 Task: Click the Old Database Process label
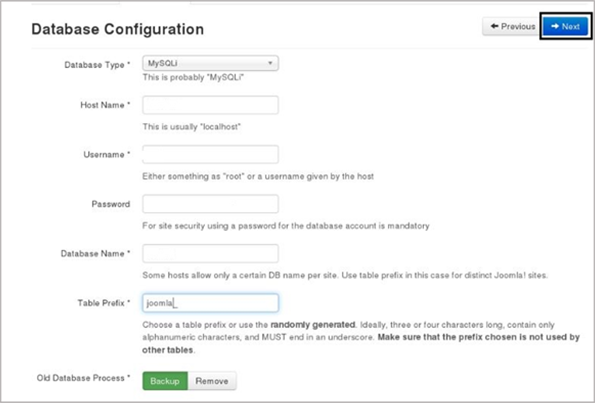[x=83, y=378]
